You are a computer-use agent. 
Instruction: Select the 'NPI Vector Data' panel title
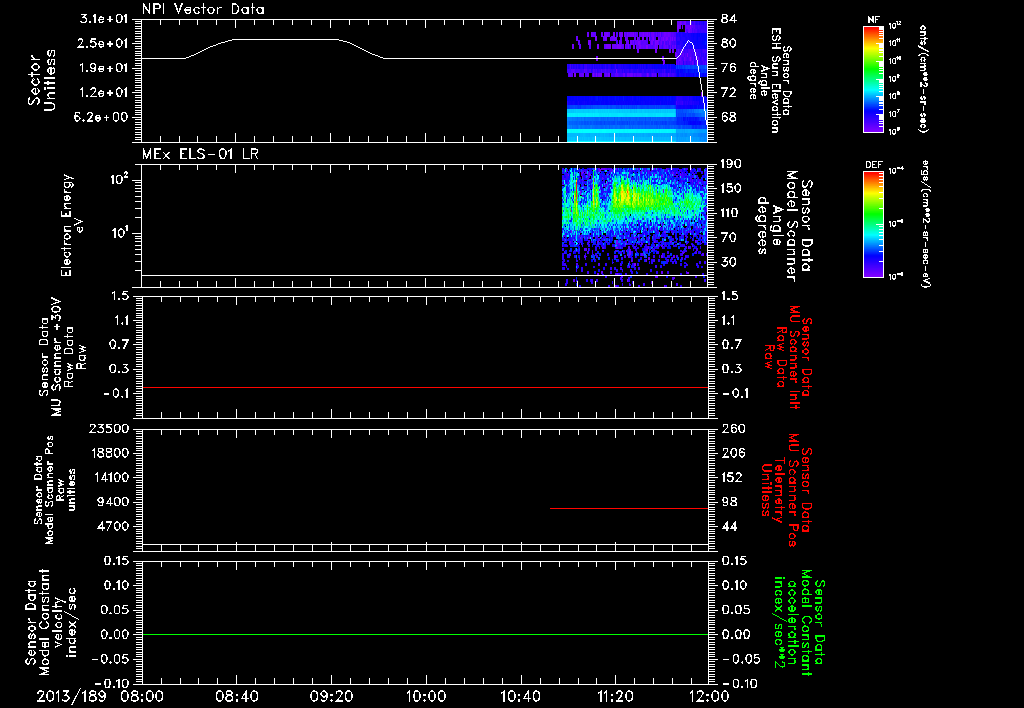(x=204, y=9)
